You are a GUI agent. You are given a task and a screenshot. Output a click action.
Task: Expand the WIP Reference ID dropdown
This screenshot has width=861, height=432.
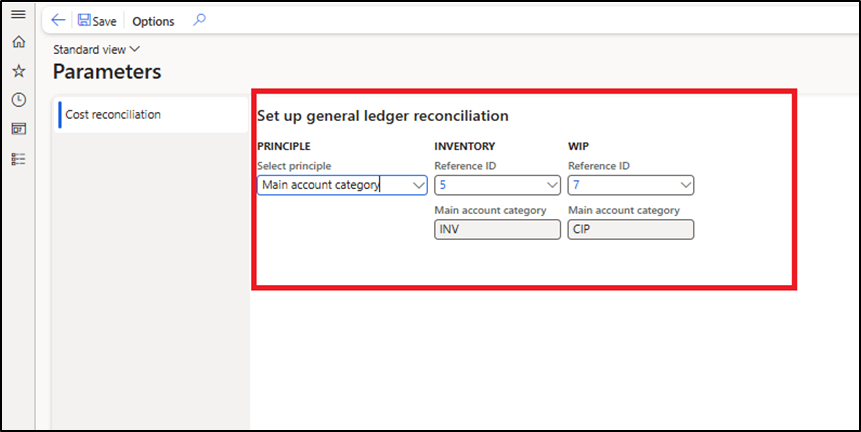[684, 185]
